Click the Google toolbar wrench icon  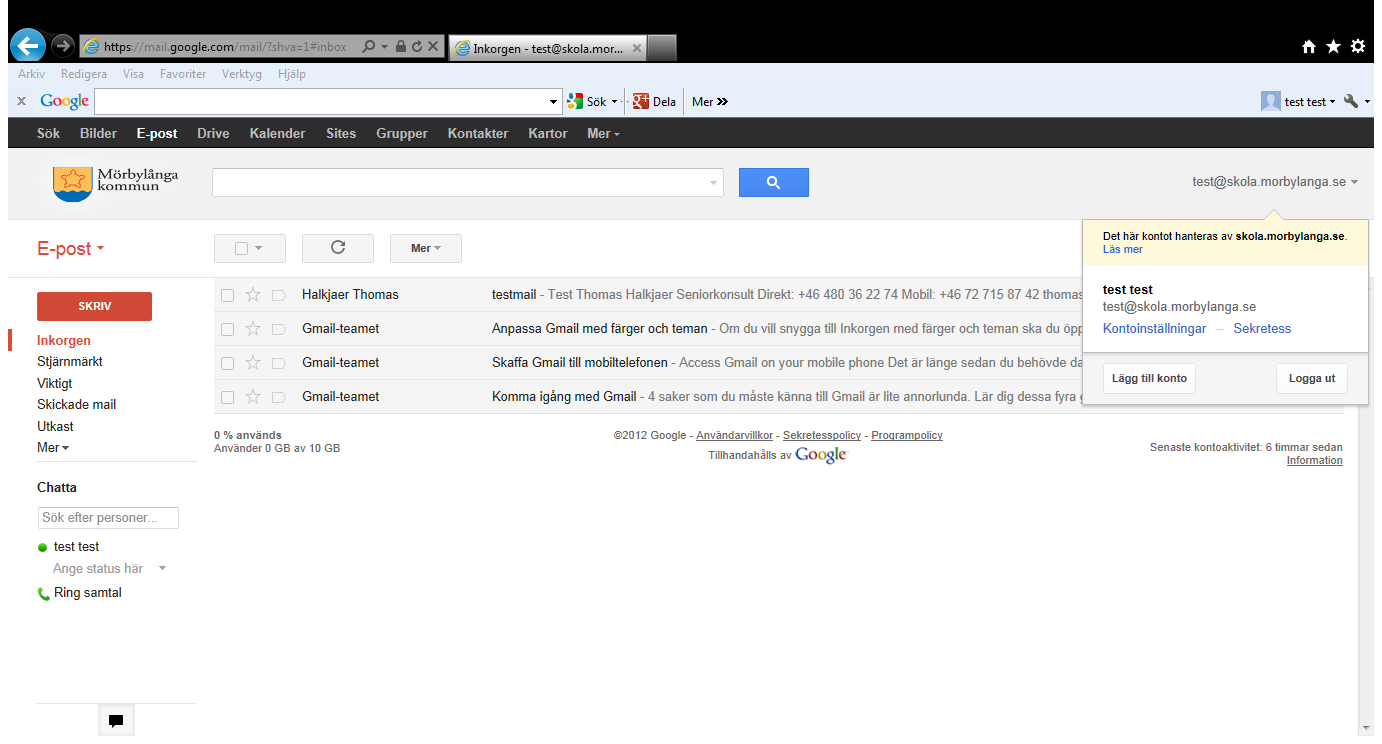tap(1351, 101)
